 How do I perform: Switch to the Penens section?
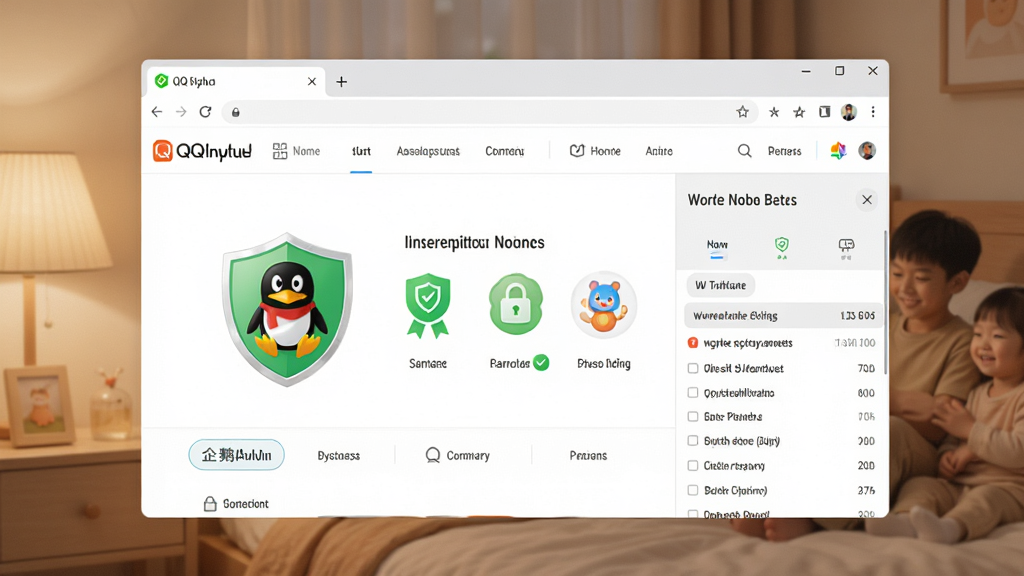click(588, 456)
